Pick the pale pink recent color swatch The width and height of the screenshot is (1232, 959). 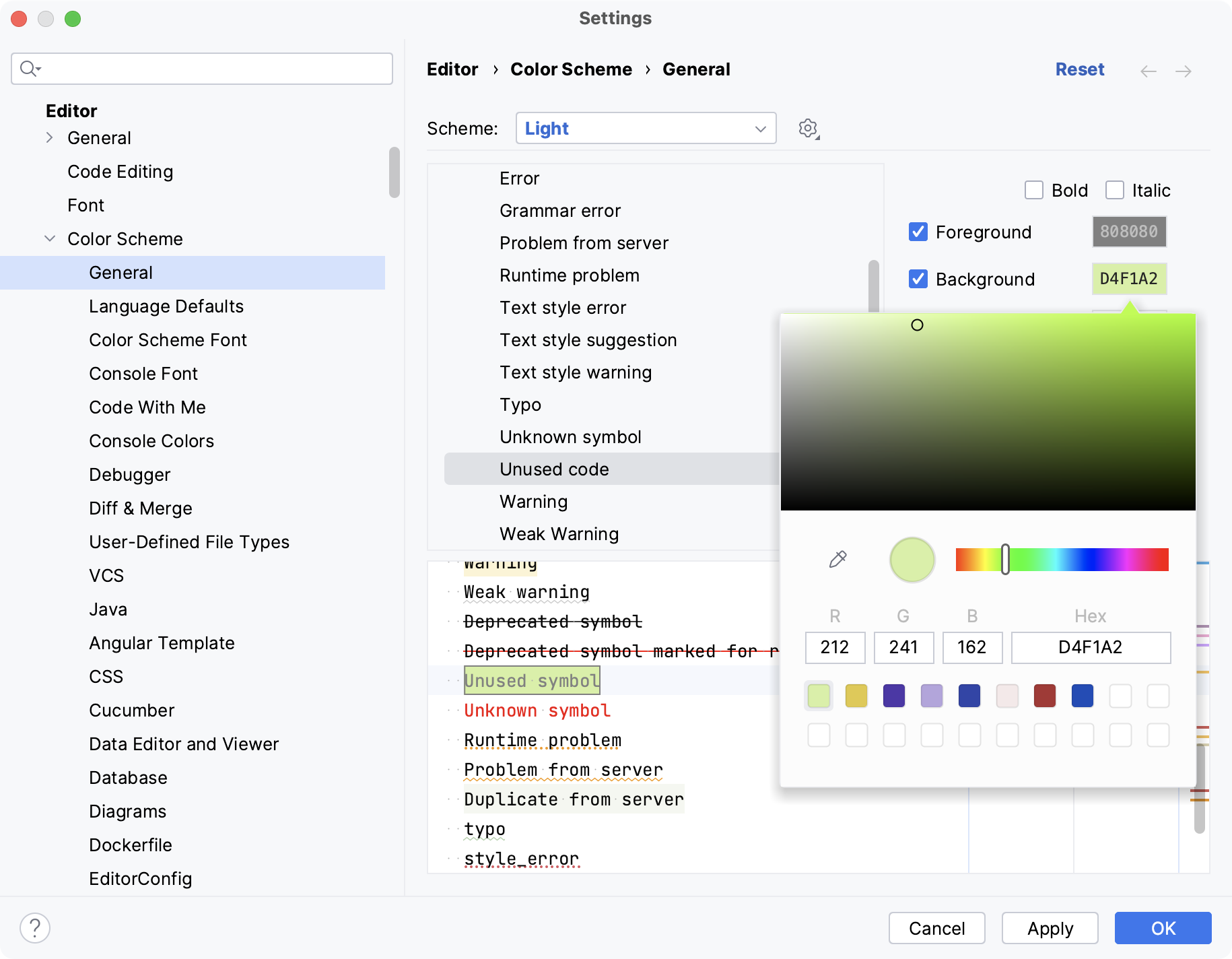1007,696
